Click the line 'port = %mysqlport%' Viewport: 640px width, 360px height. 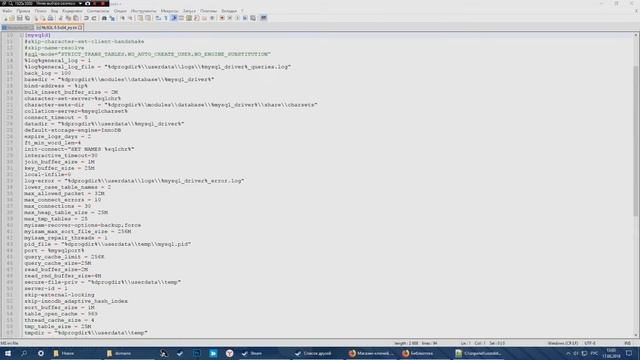54,250
